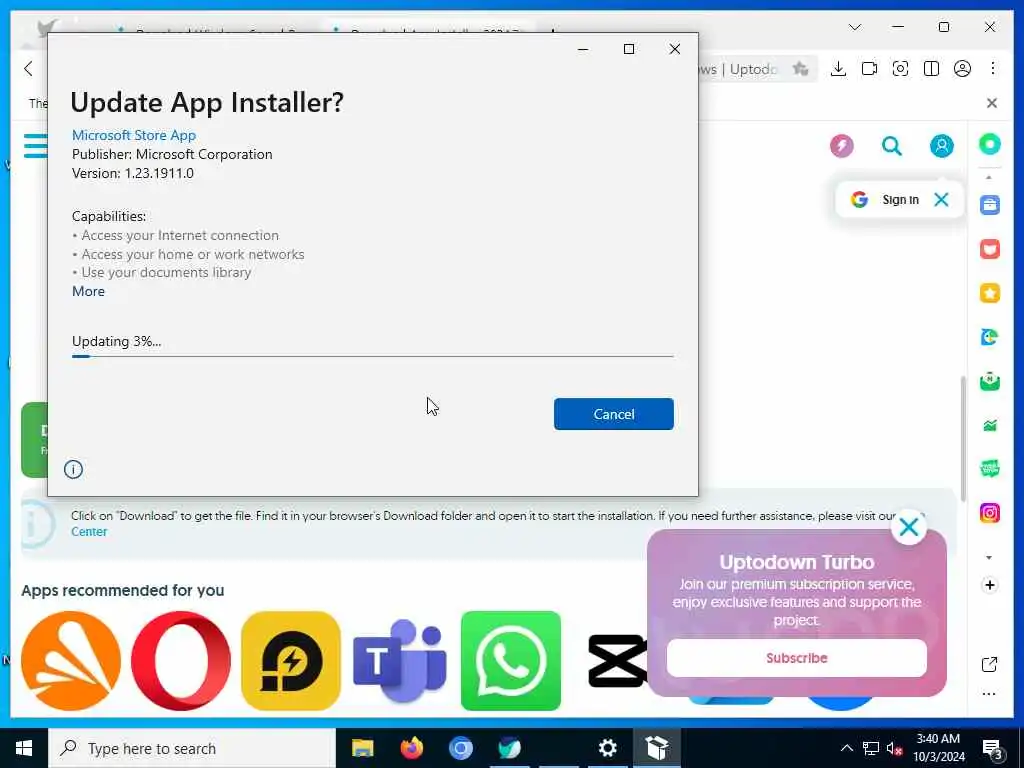
Task: Open the browser profile icon
Action: click(962, 69)
